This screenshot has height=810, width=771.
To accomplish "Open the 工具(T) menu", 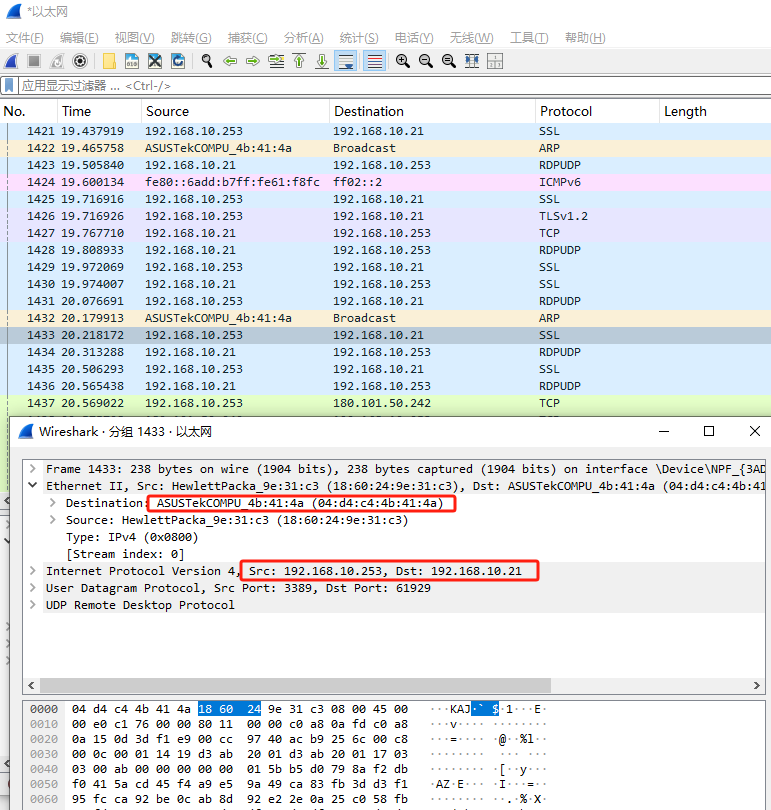I will 529,38.
